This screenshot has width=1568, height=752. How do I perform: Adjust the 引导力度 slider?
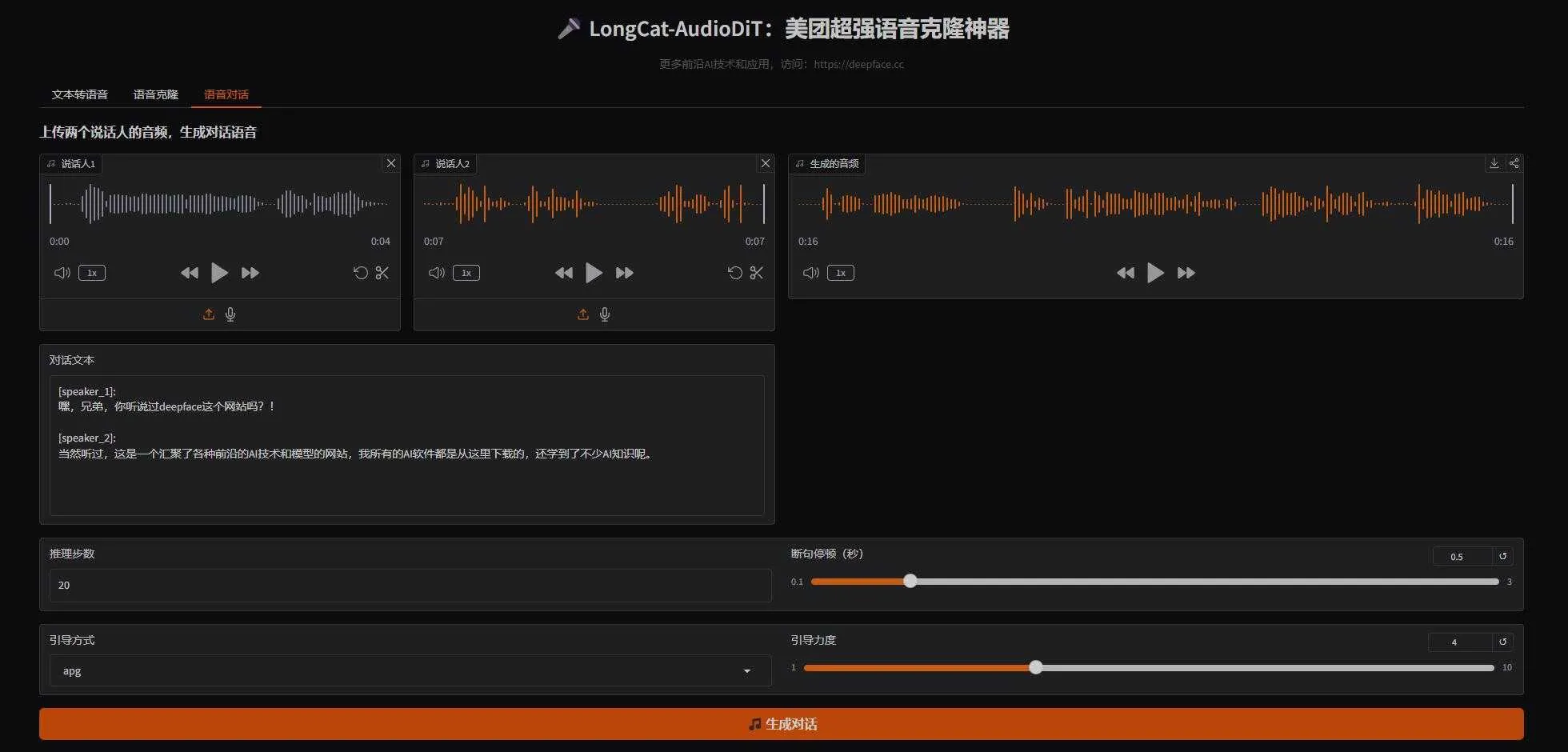pyautogui.click(x=1036, y=666)
